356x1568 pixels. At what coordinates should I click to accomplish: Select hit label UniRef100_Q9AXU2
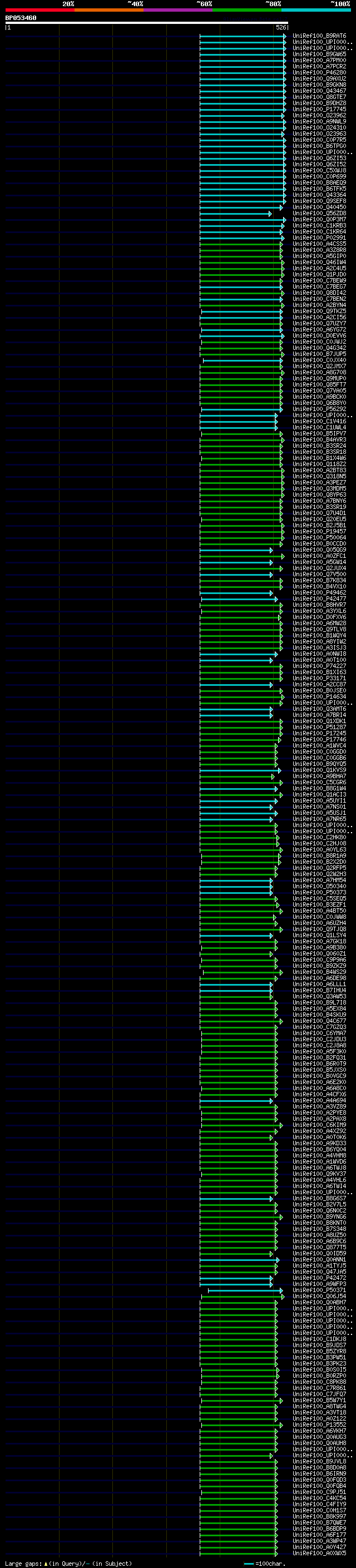click(x=319, y=78)
